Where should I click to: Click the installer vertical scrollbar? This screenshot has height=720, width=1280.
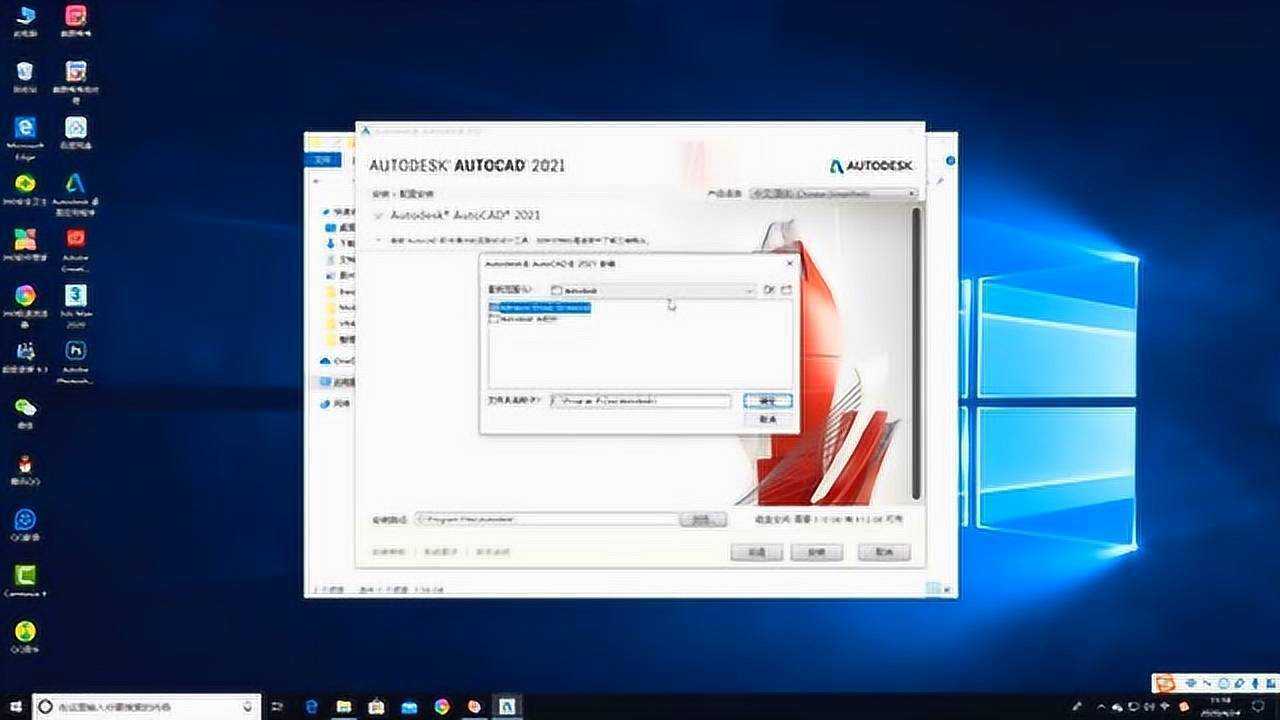pos(917,352)
